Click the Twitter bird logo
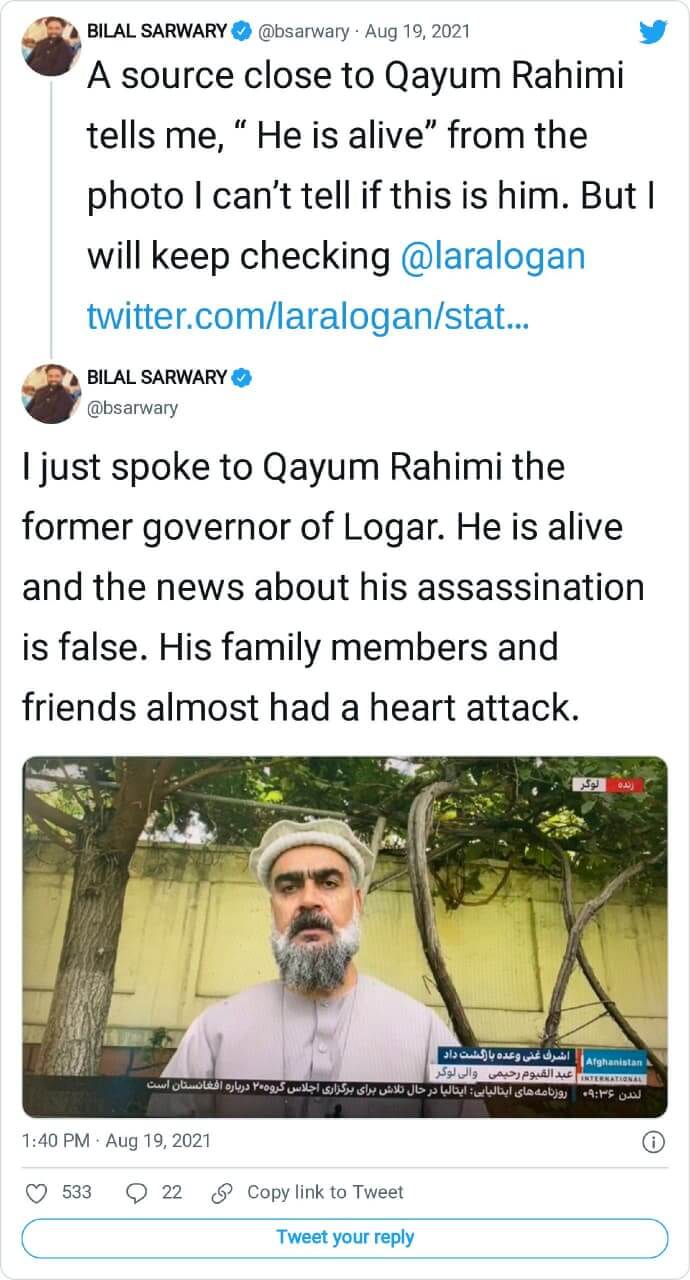The image size is (690, 1280). tap(653, 32)
